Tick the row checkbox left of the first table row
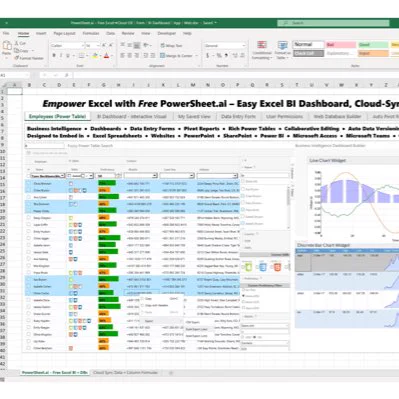399x399 pixels. [x=29, y=183]
